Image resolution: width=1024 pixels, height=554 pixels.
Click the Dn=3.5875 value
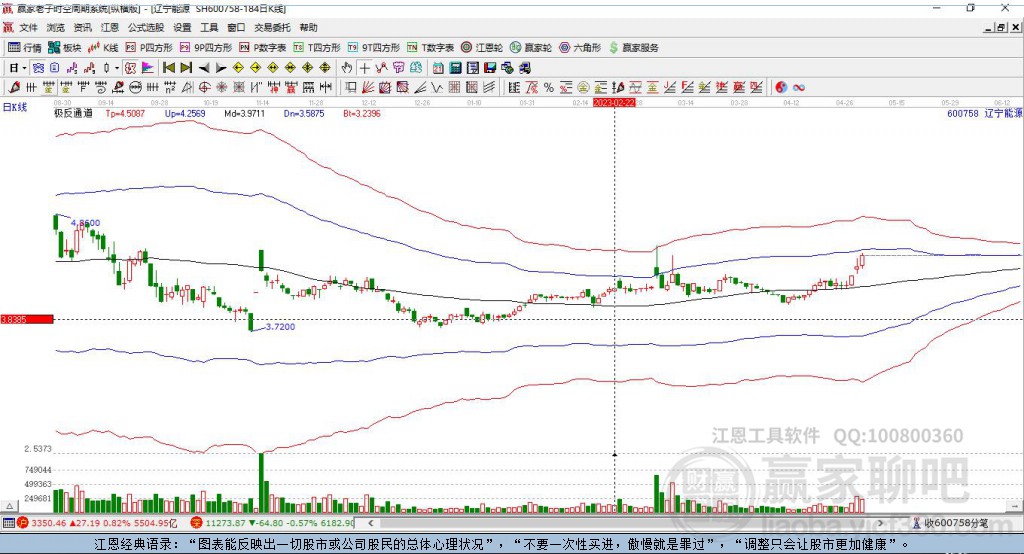click(304, 113)
